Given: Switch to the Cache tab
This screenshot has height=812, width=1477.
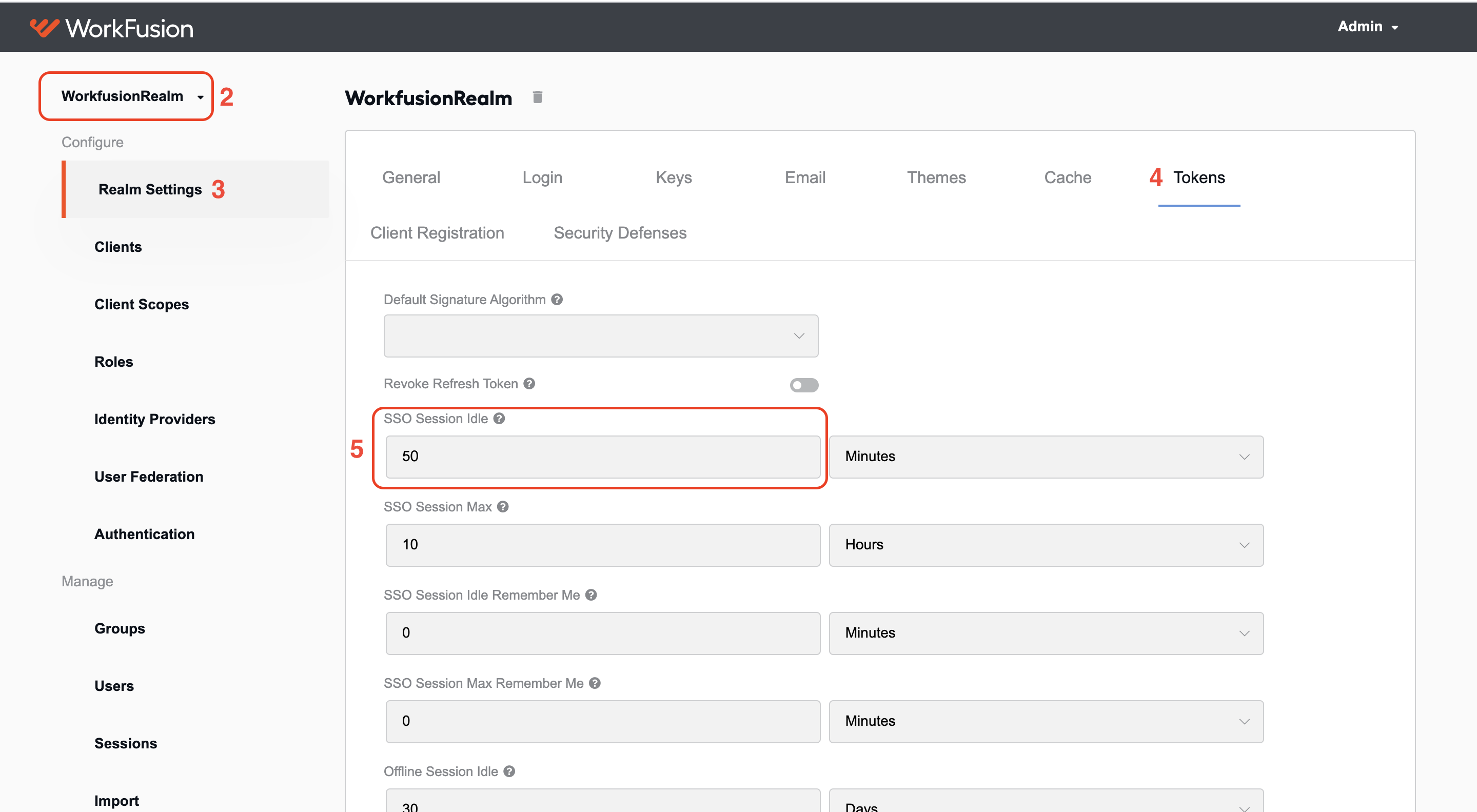Looking at the screenshot, I should tap(1067, 178).
